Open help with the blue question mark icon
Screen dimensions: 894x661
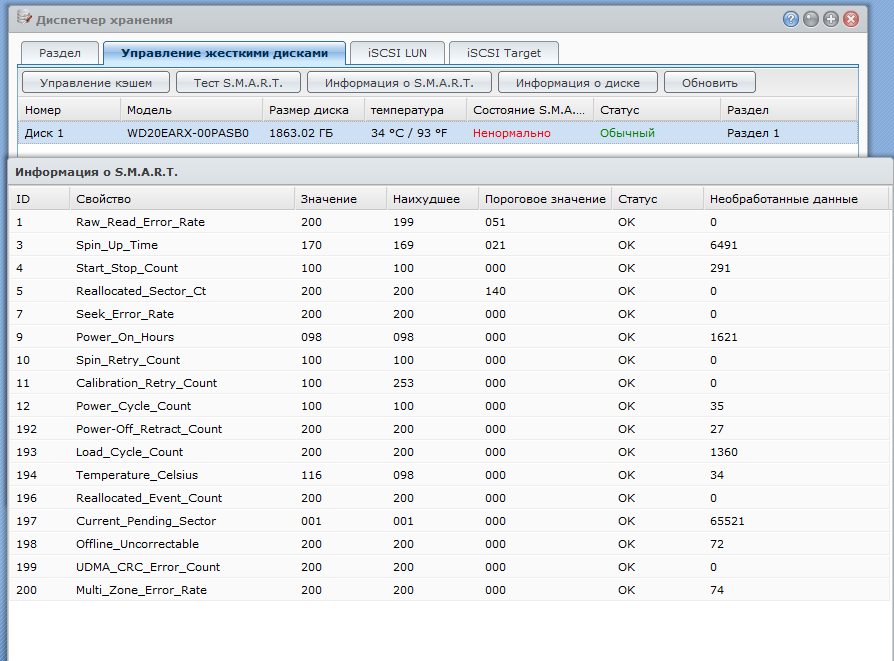click(791, 19)
